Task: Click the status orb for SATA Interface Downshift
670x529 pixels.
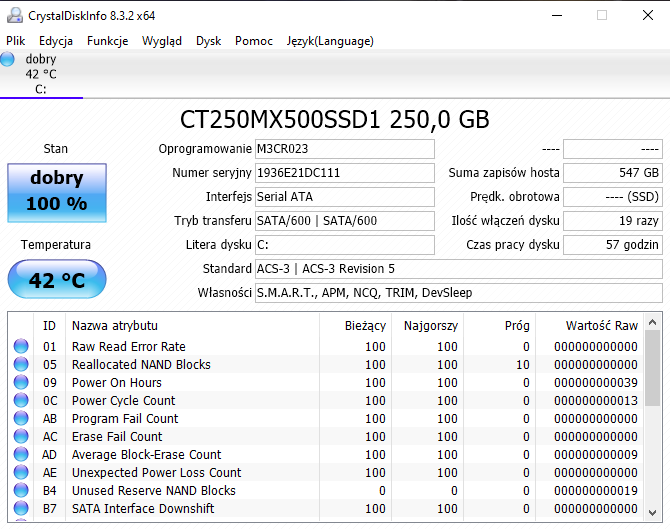Action: point(21,508)
